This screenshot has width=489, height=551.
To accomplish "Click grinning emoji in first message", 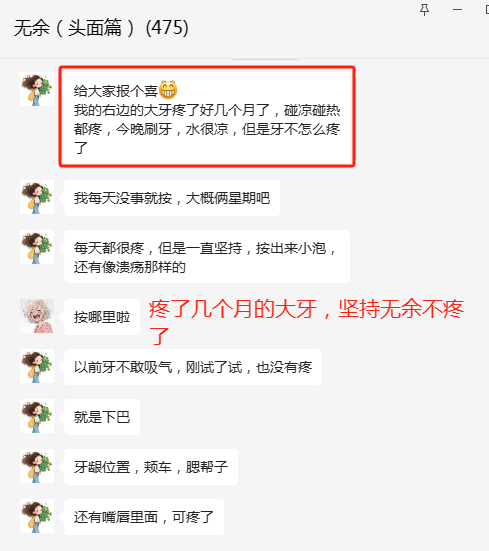I will (168, 90).
